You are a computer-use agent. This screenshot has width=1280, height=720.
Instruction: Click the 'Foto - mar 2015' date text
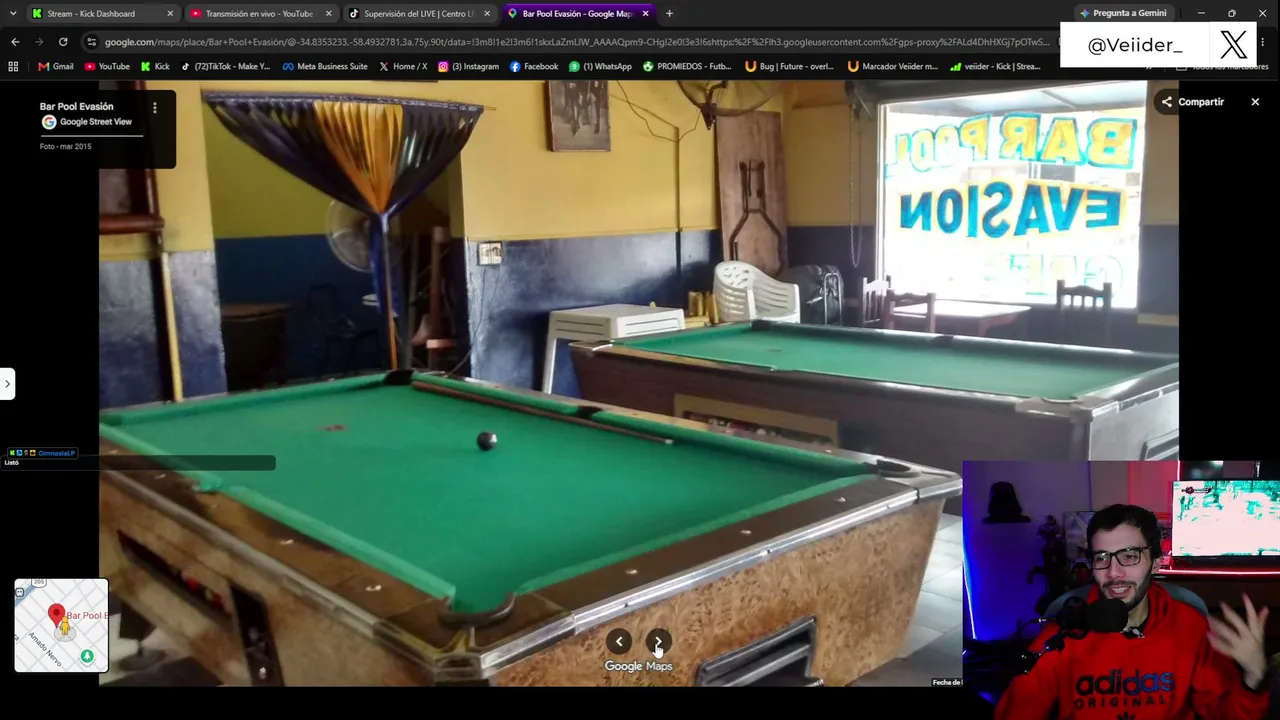(x=65, y=147)
